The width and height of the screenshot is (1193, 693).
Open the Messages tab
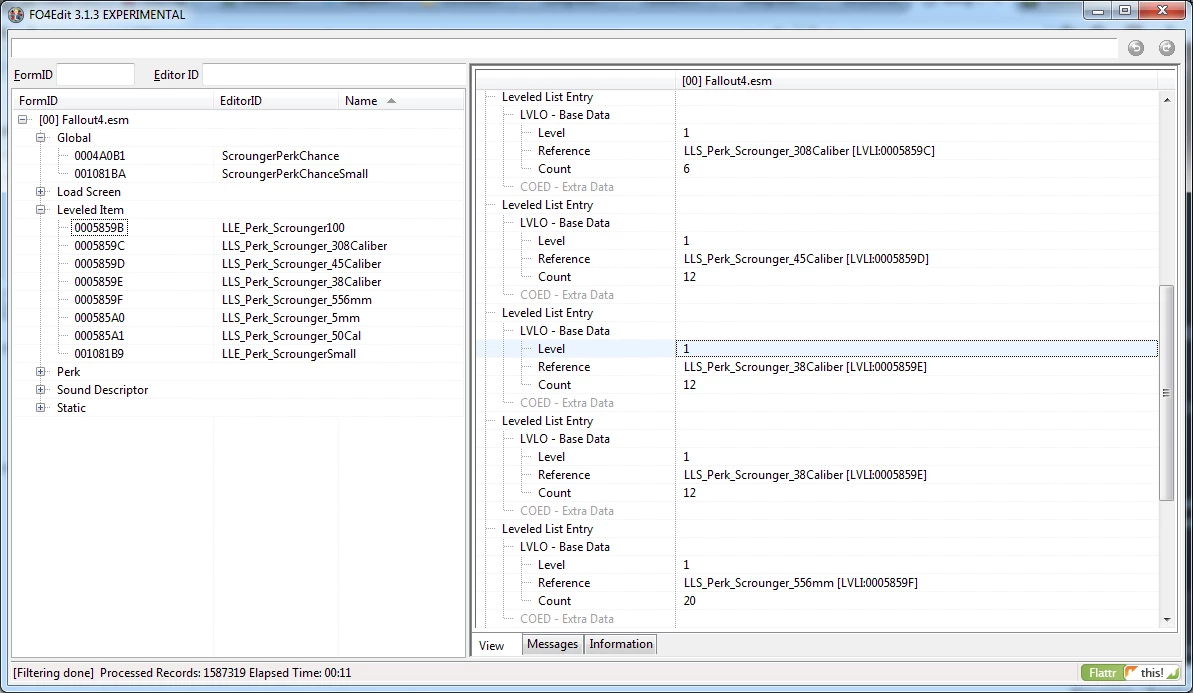(x=552, y=644)
